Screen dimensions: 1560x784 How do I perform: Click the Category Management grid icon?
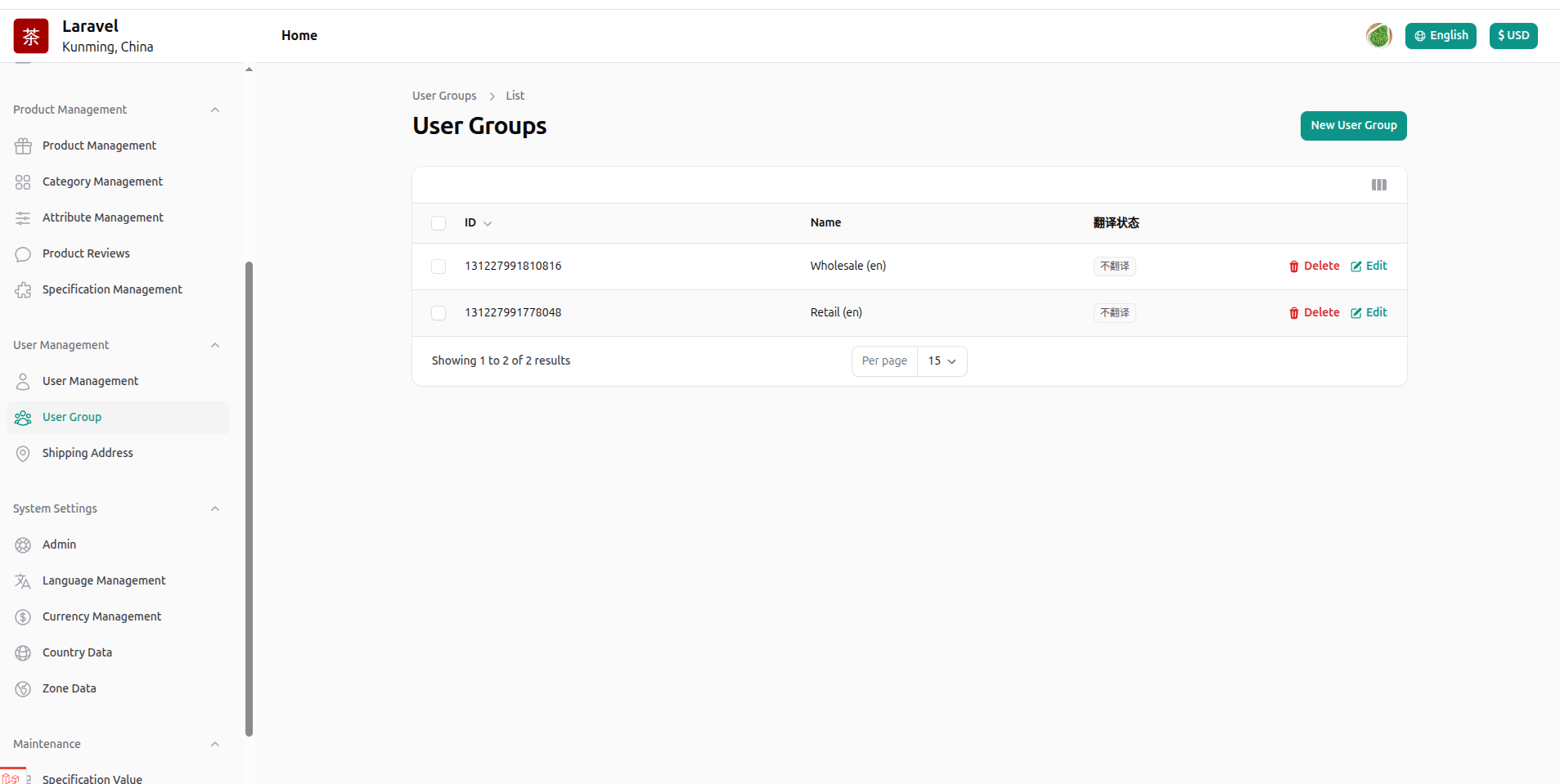pos(23,182)
